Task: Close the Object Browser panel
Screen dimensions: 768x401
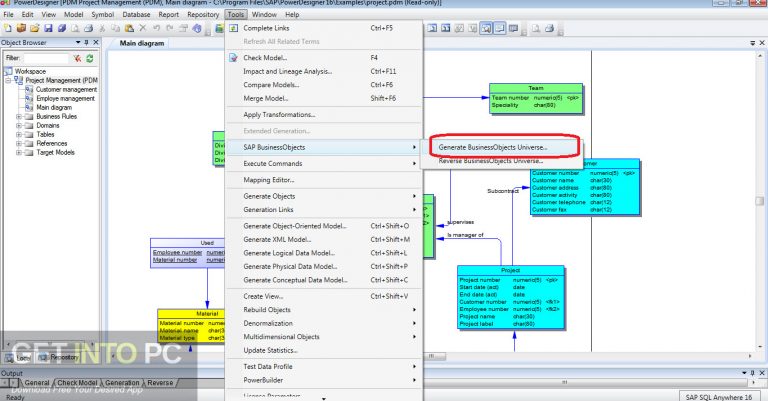Action: tap(96, 43)
